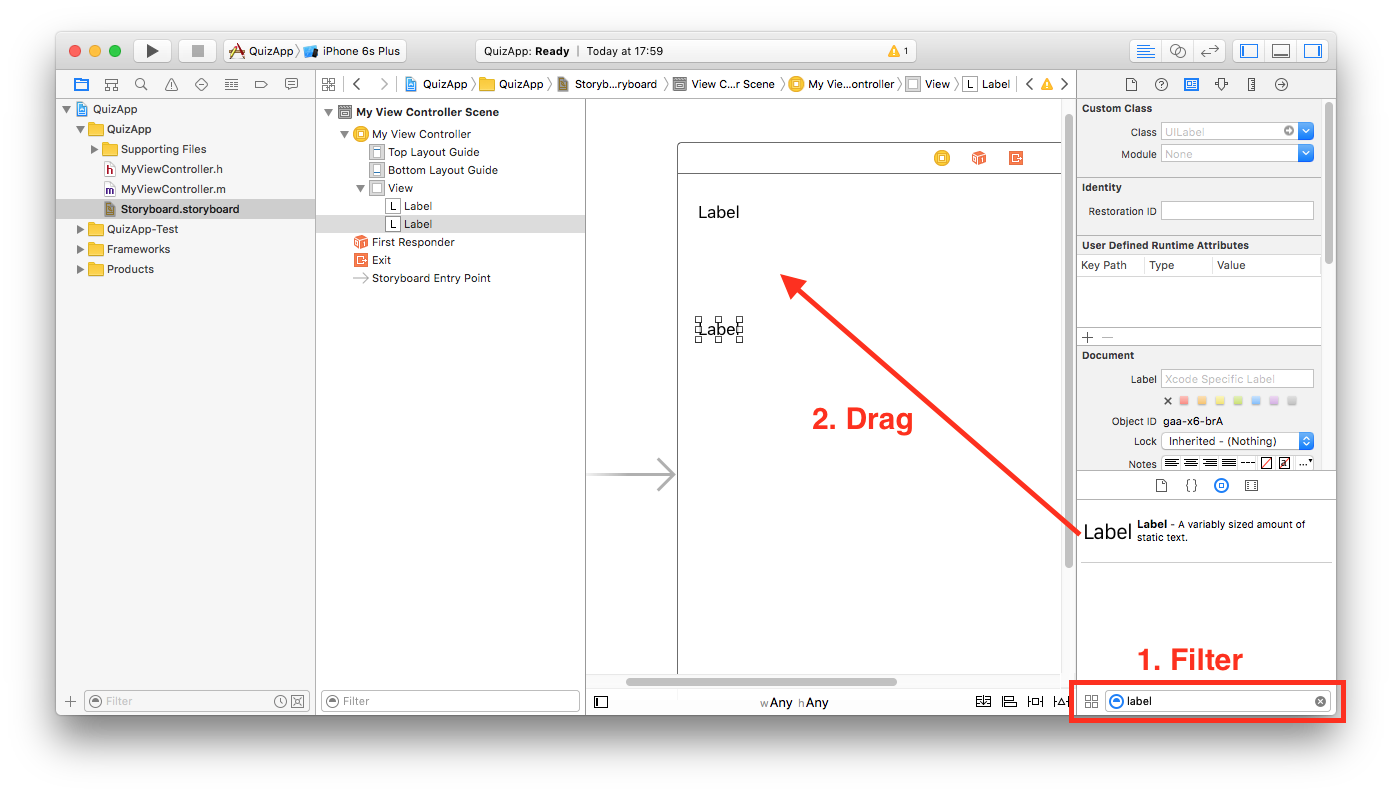
Task: Open the Breakpoint navigator
Action: tap(261, 84)
